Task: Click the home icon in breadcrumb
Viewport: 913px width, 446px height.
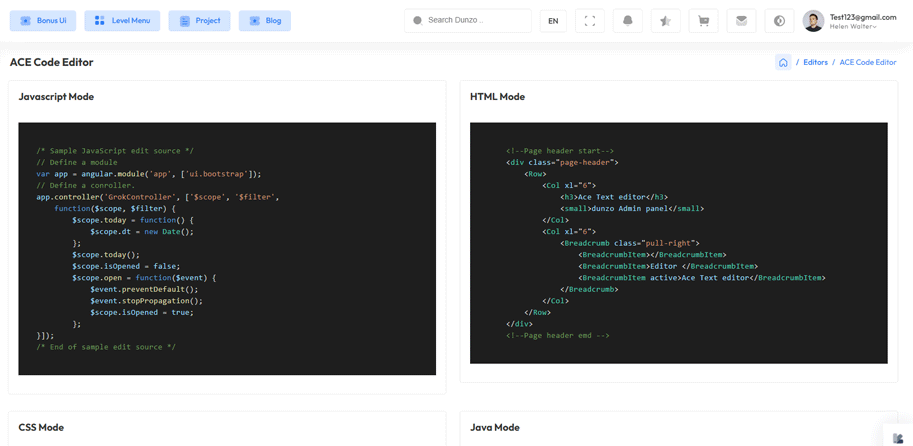Action: [x=783, y=62]
